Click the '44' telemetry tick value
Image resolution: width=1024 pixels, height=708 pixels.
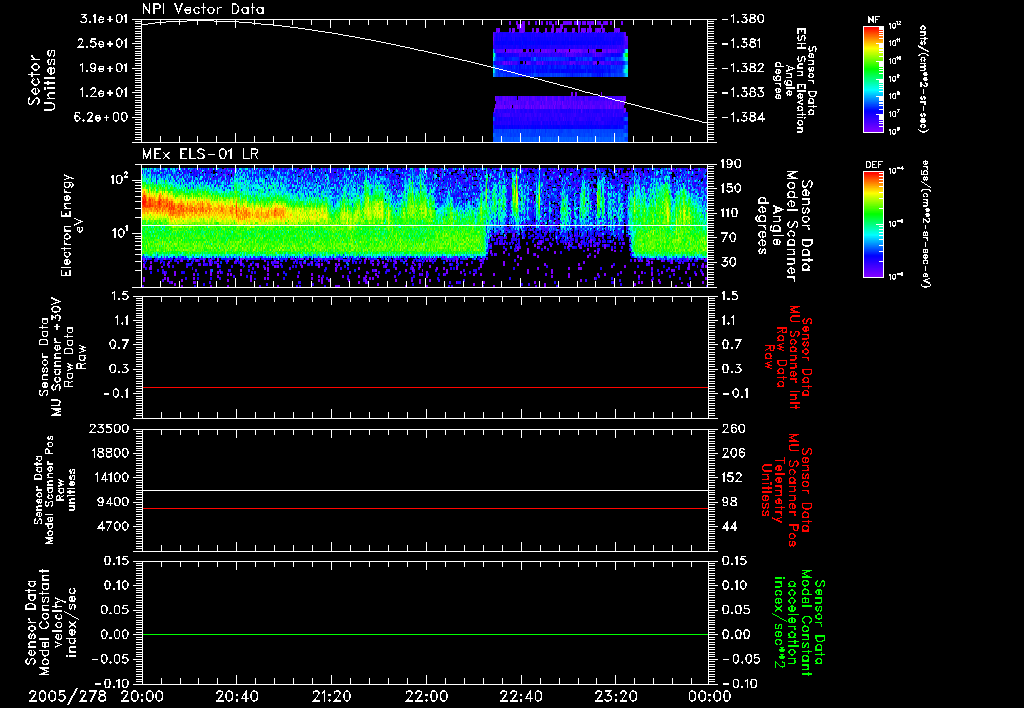[729, 526]
